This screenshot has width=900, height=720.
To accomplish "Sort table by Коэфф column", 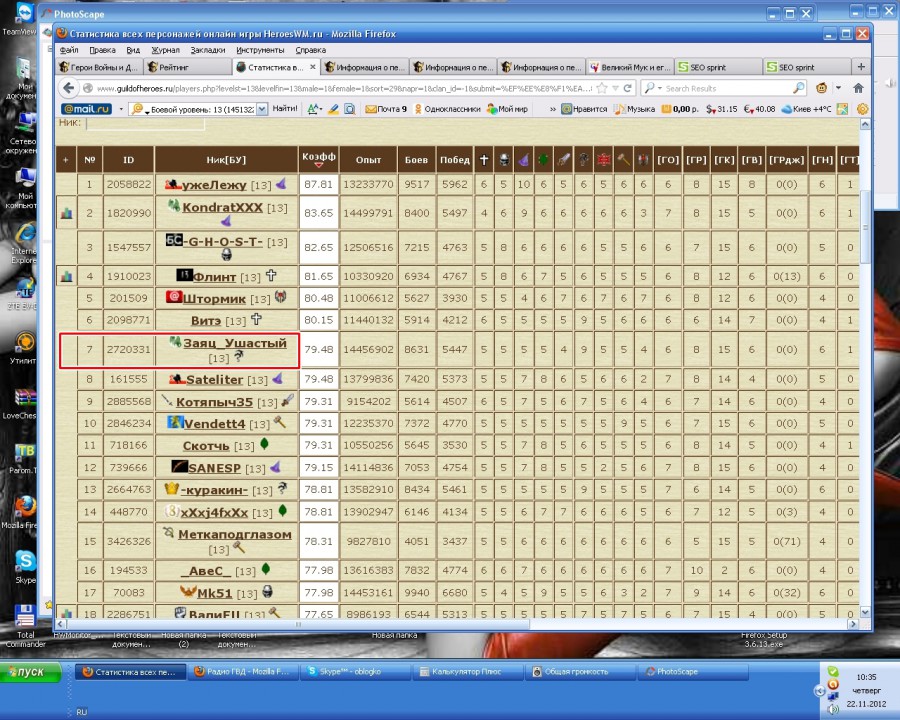I will click(319, 159).
